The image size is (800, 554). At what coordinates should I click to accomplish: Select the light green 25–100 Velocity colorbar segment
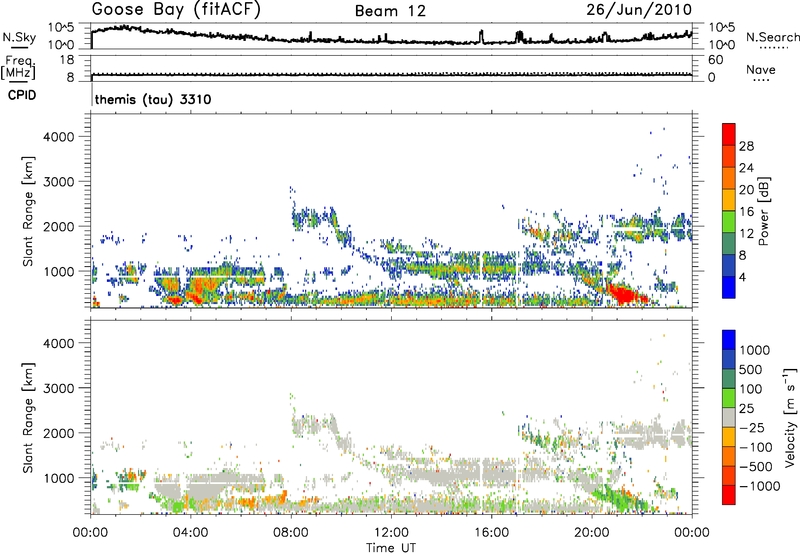tap(729, 398)
